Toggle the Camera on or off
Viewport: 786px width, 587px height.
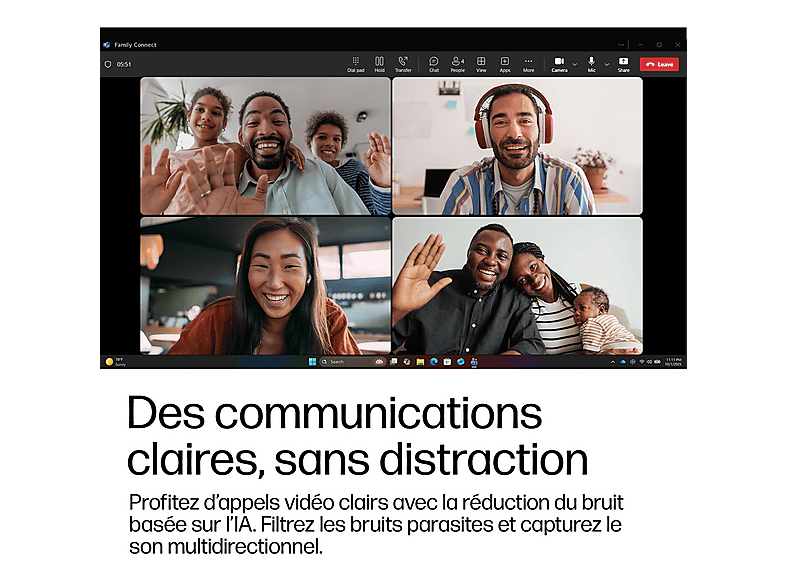(x=559, y=64)
